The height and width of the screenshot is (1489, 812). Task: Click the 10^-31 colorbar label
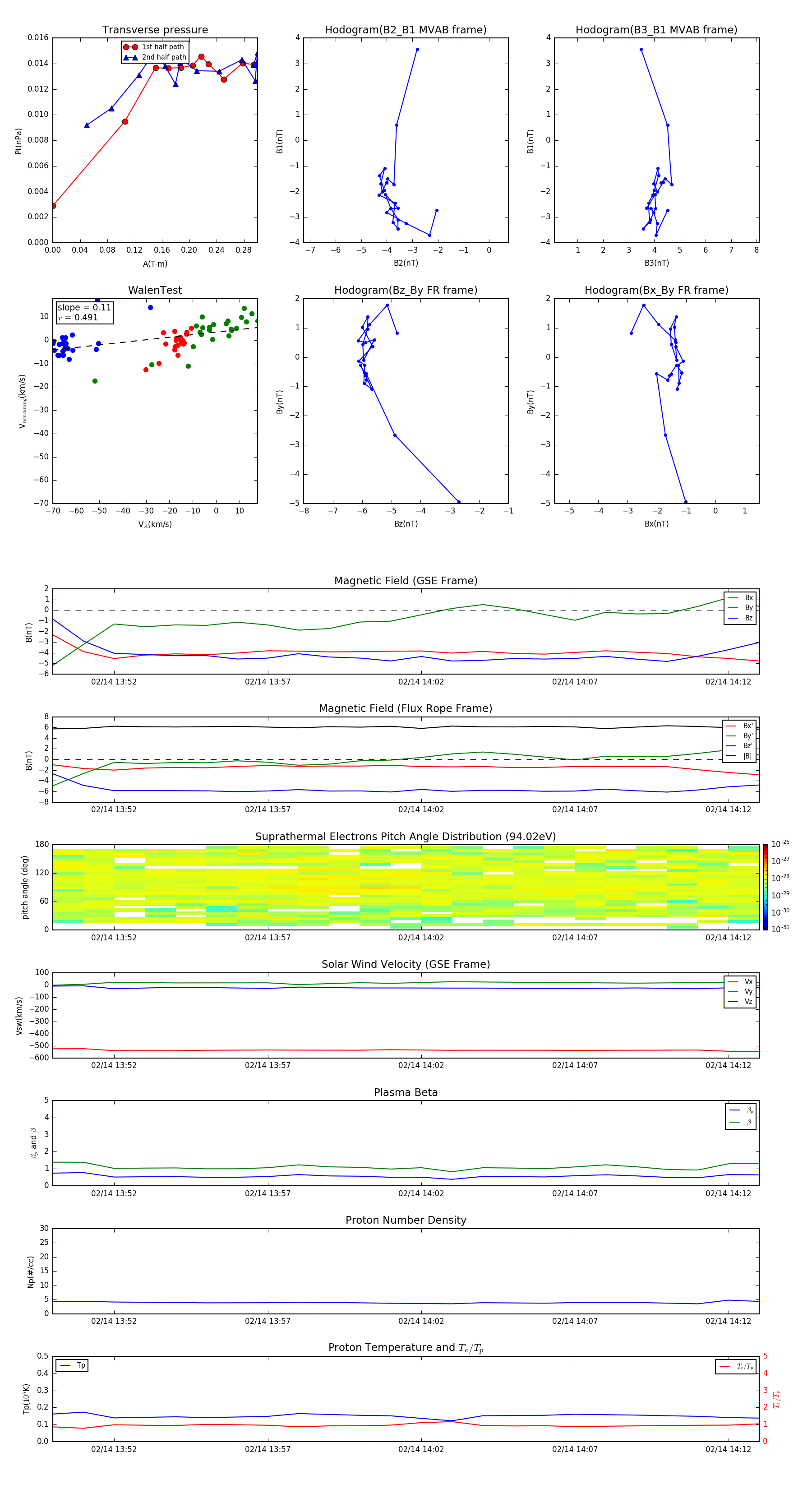[x=780, y=929]
